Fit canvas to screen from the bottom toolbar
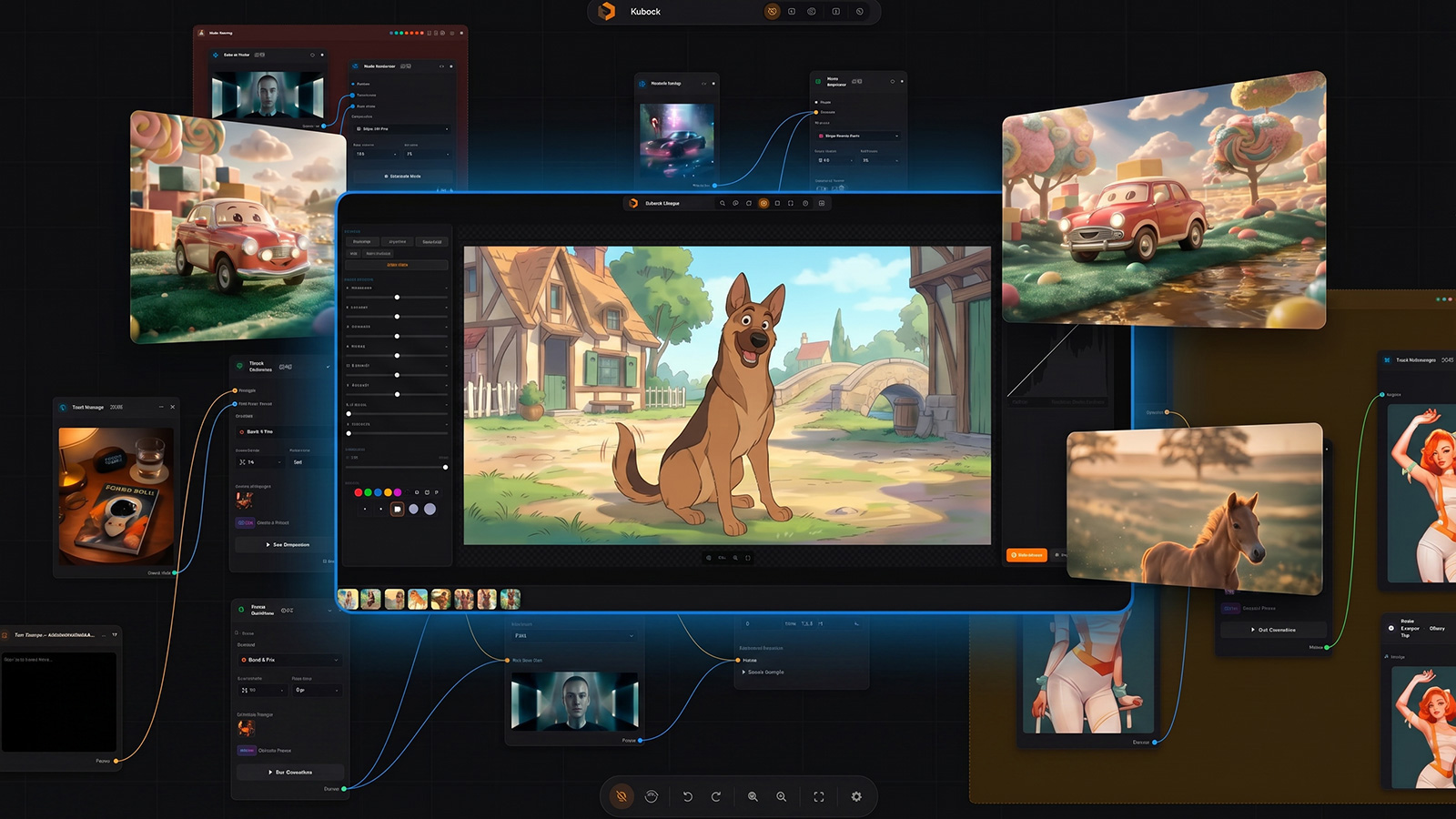The height and width of the screenshot is (819, 1456). click(819, 796)
